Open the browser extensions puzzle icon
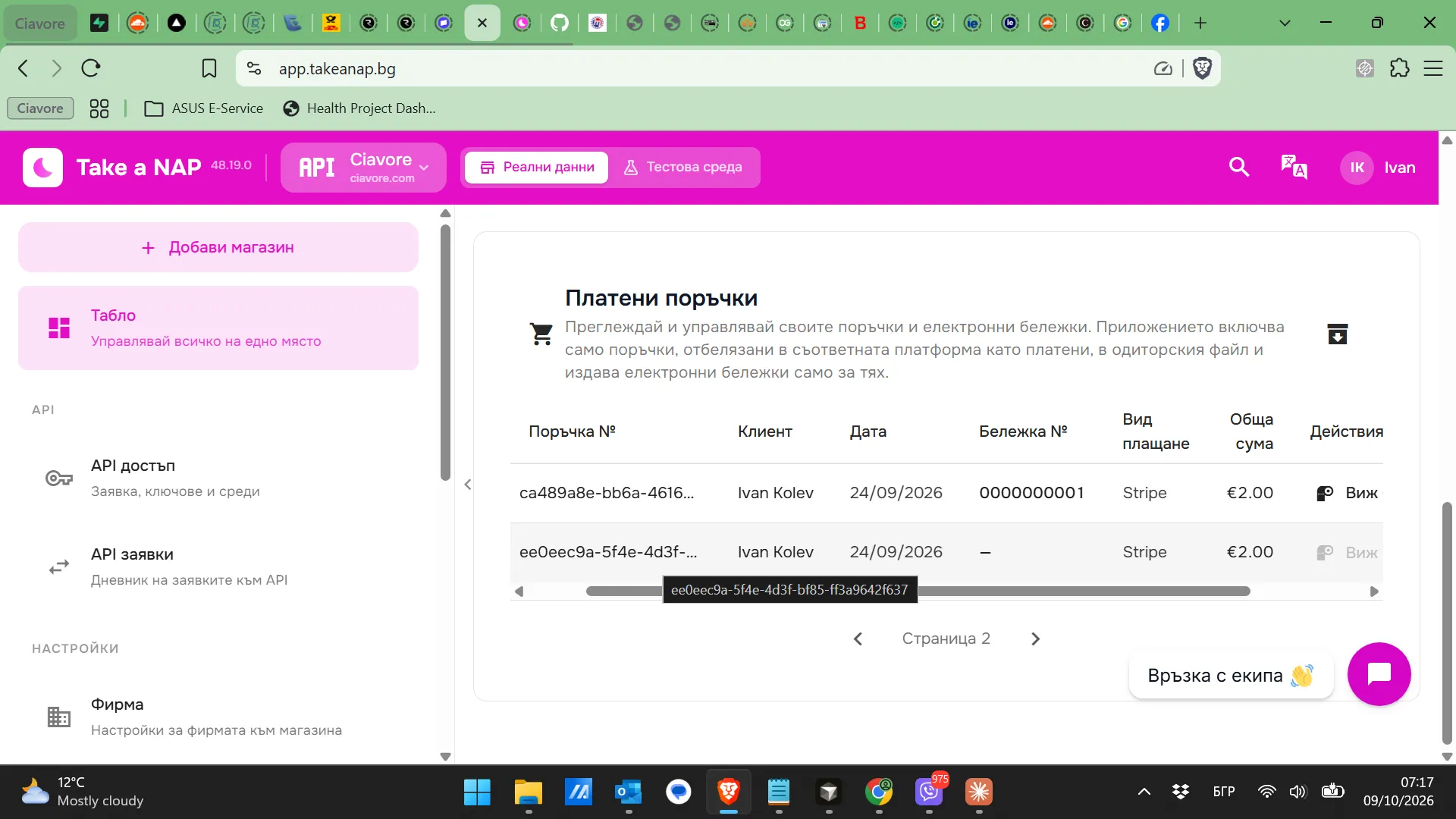Viewport: 1456px width, 819px height. (x=1399, y=68)
